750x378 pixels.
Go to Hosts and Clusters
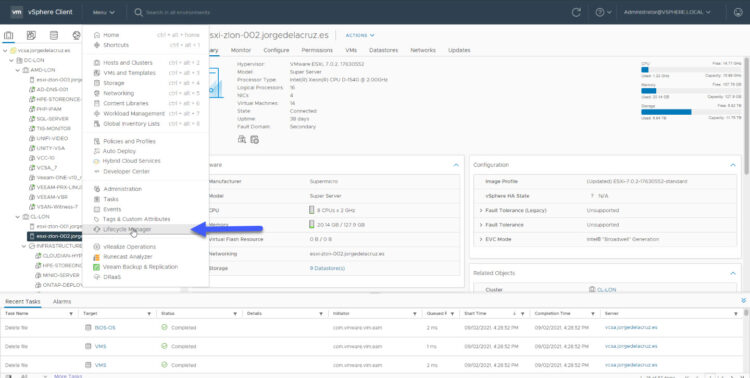click(128, 63)
